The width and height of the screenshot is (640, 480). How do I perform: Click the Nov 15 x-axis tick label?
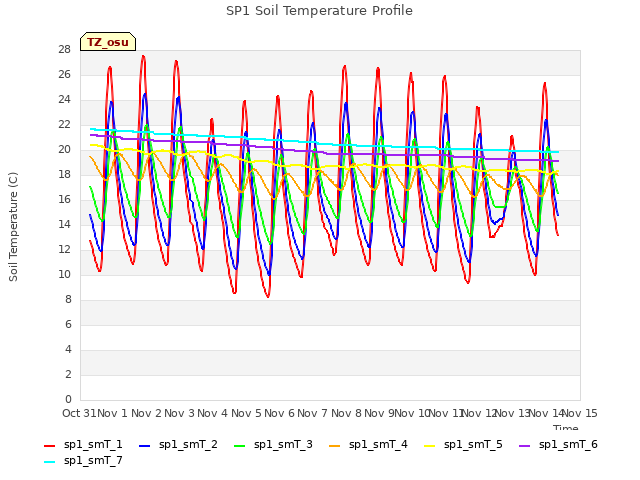(580, 413)
